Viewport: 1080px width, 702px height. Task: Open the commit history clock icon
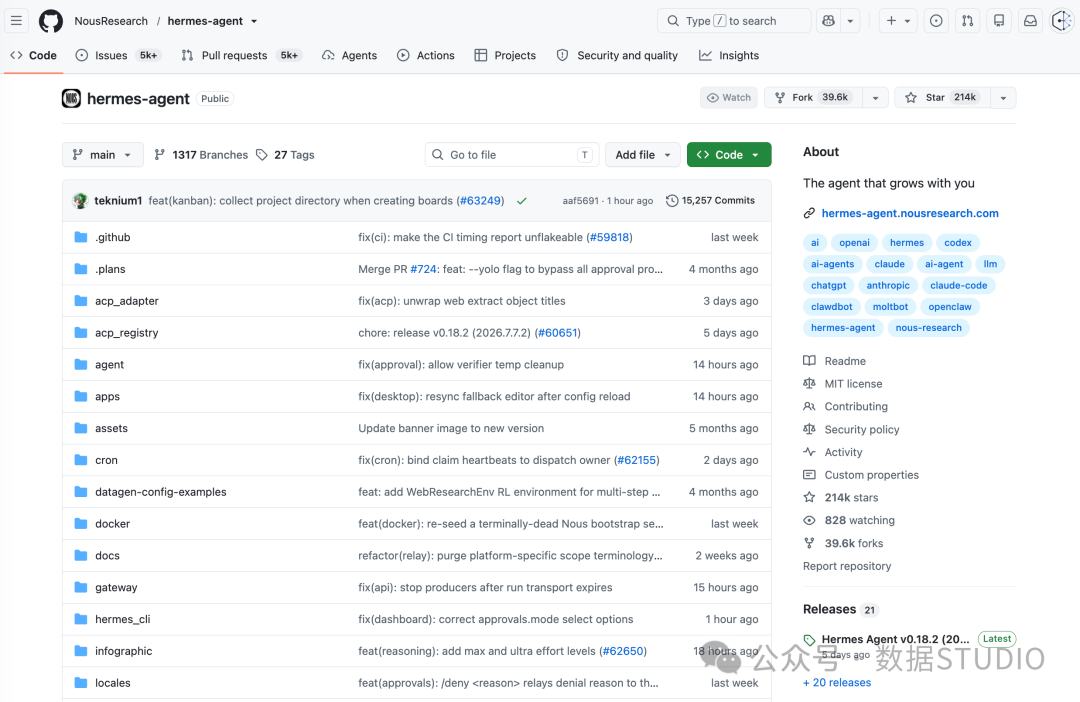[x=672, y=200]
